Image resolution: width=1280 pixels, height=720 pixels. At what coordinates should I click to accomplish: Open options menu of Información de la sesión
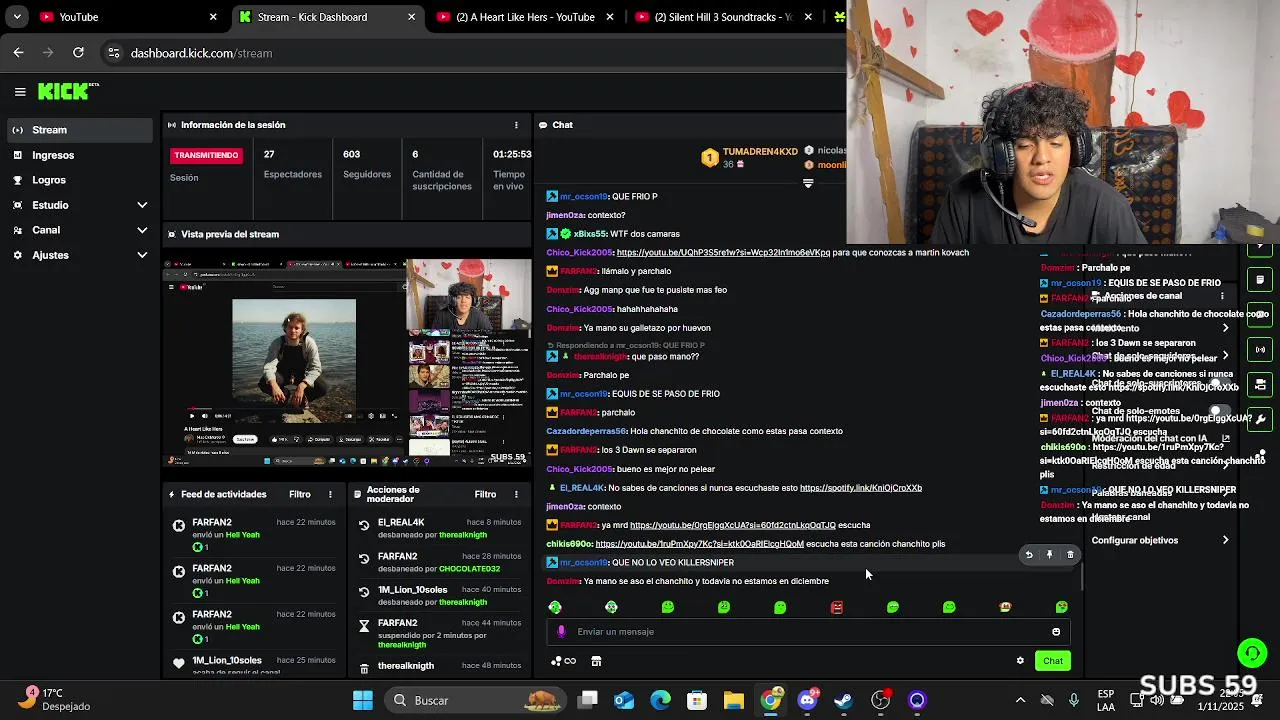click(x=516, y=125)
